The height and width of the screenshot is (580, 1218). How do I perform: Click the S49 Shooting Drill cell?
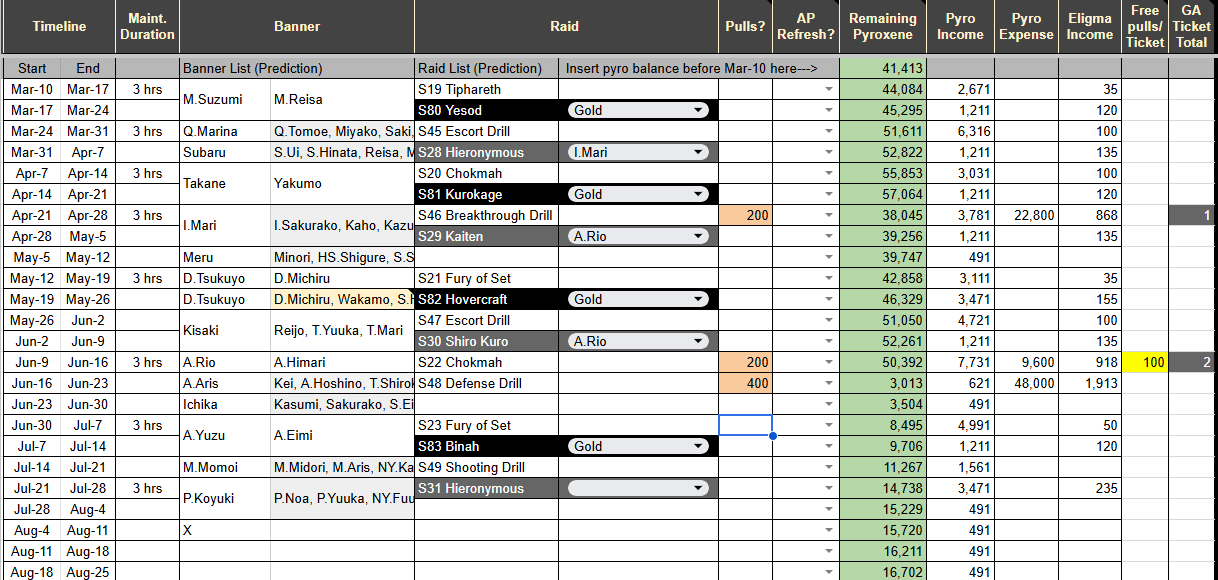point(486,467)
